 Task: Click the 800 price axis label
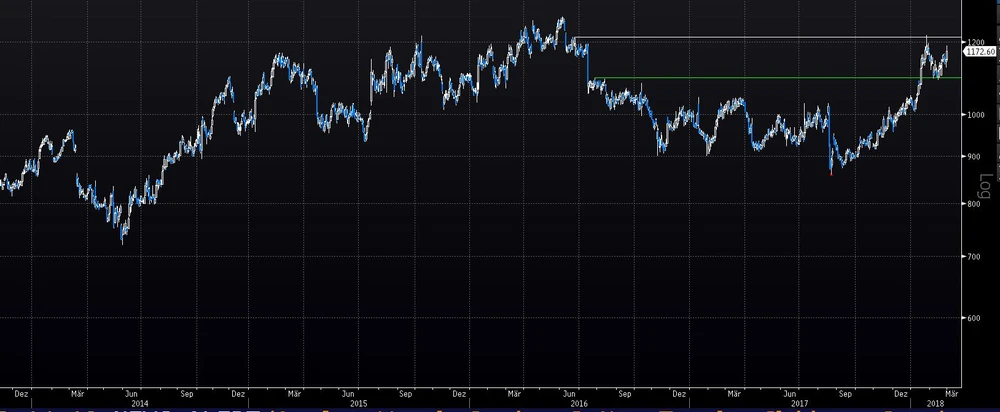click(x=972, y=205)
